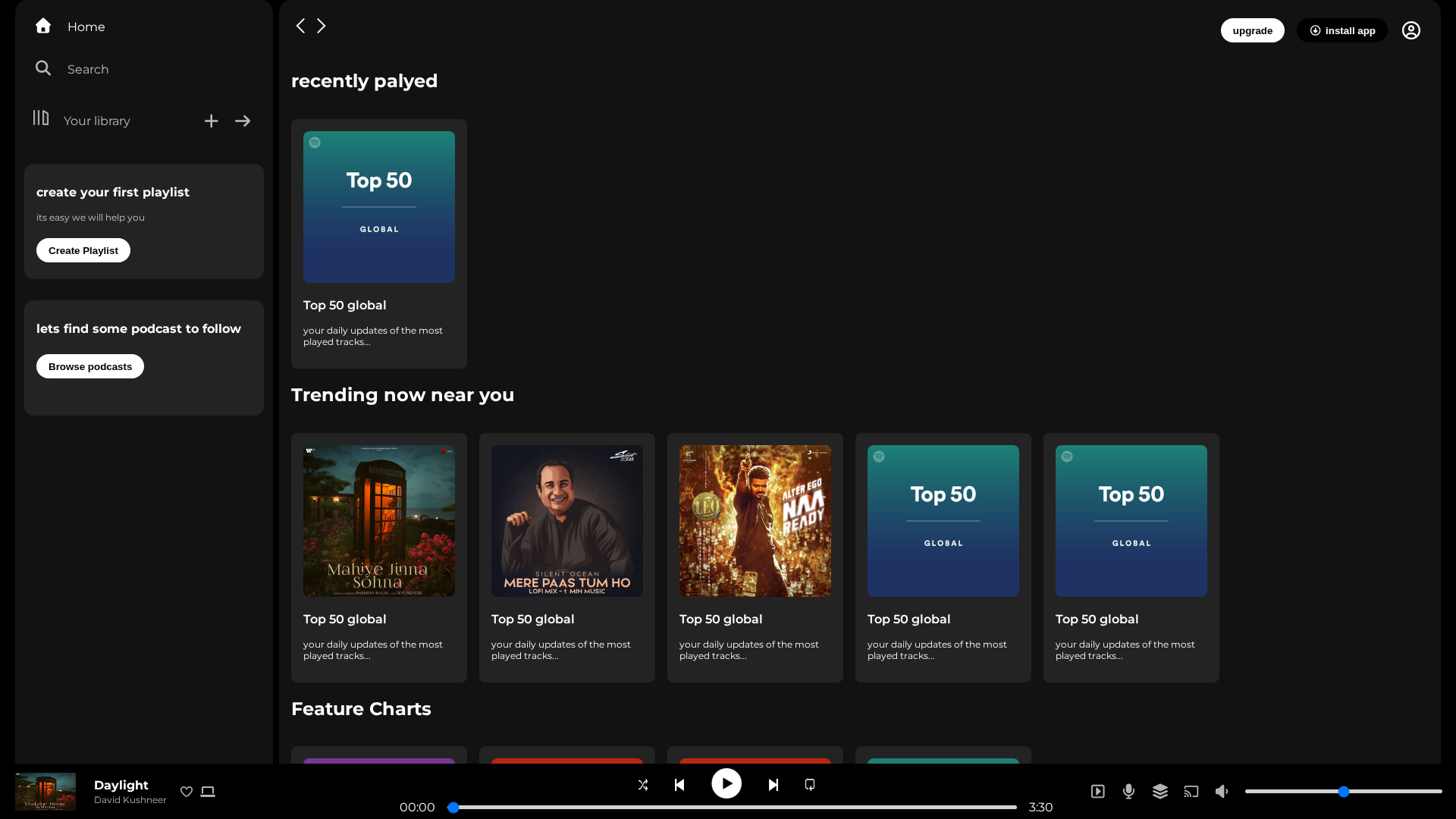The width and height of the screenshot is (1456, 819).
Task: Expand Your library with arrow
Action: 243,121
